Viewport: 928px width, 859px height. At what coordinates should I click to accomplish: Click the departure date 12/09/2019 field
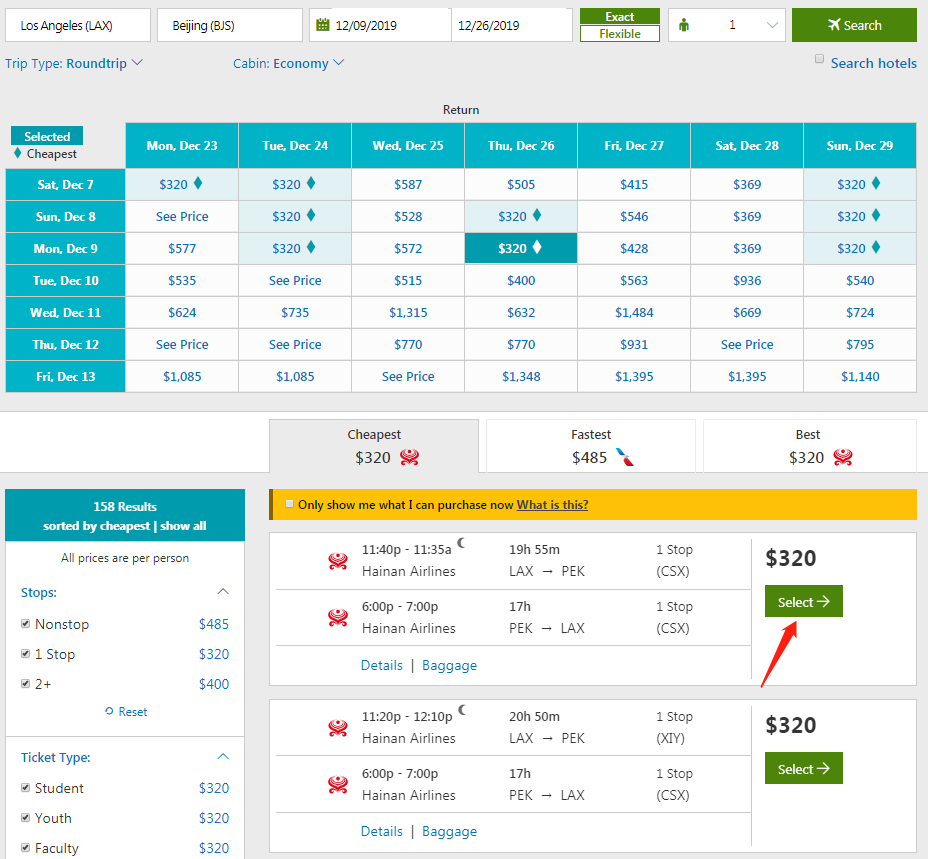pos(381,25)
